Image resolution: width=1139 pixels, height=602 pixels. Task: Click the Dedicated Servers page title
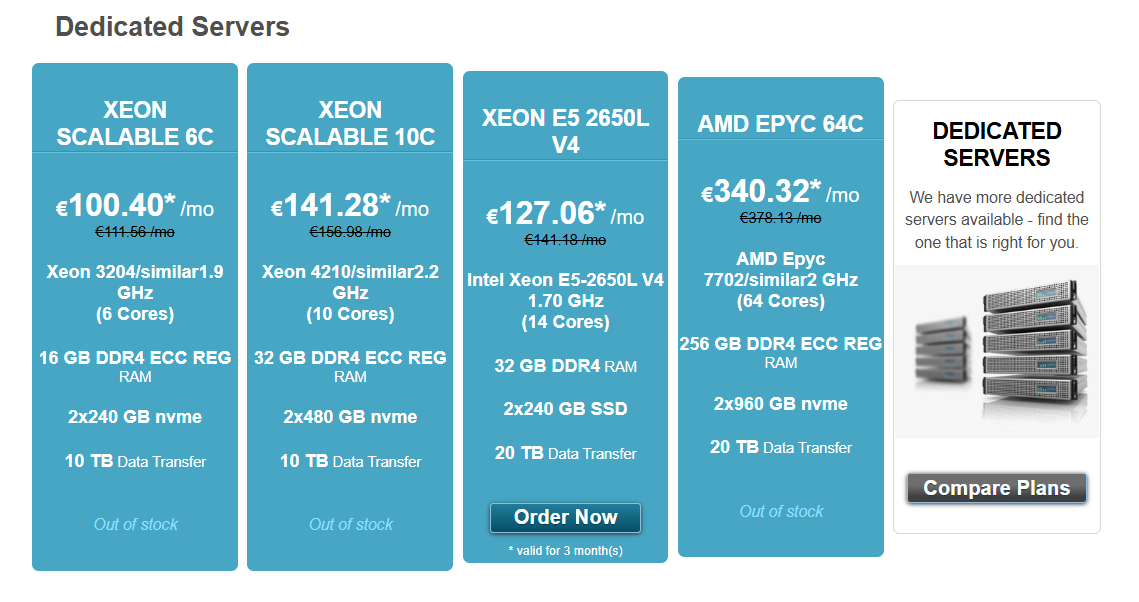172,27
